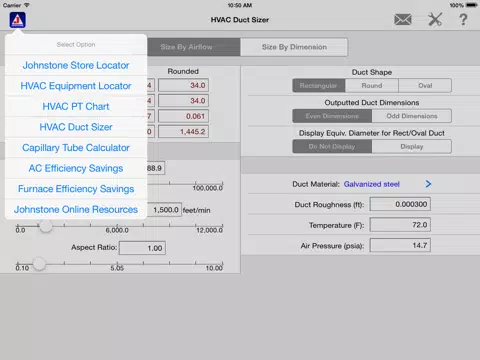Click the 10:50 AM clock
This screenshot has height=360, width=480.
point(240,5)
